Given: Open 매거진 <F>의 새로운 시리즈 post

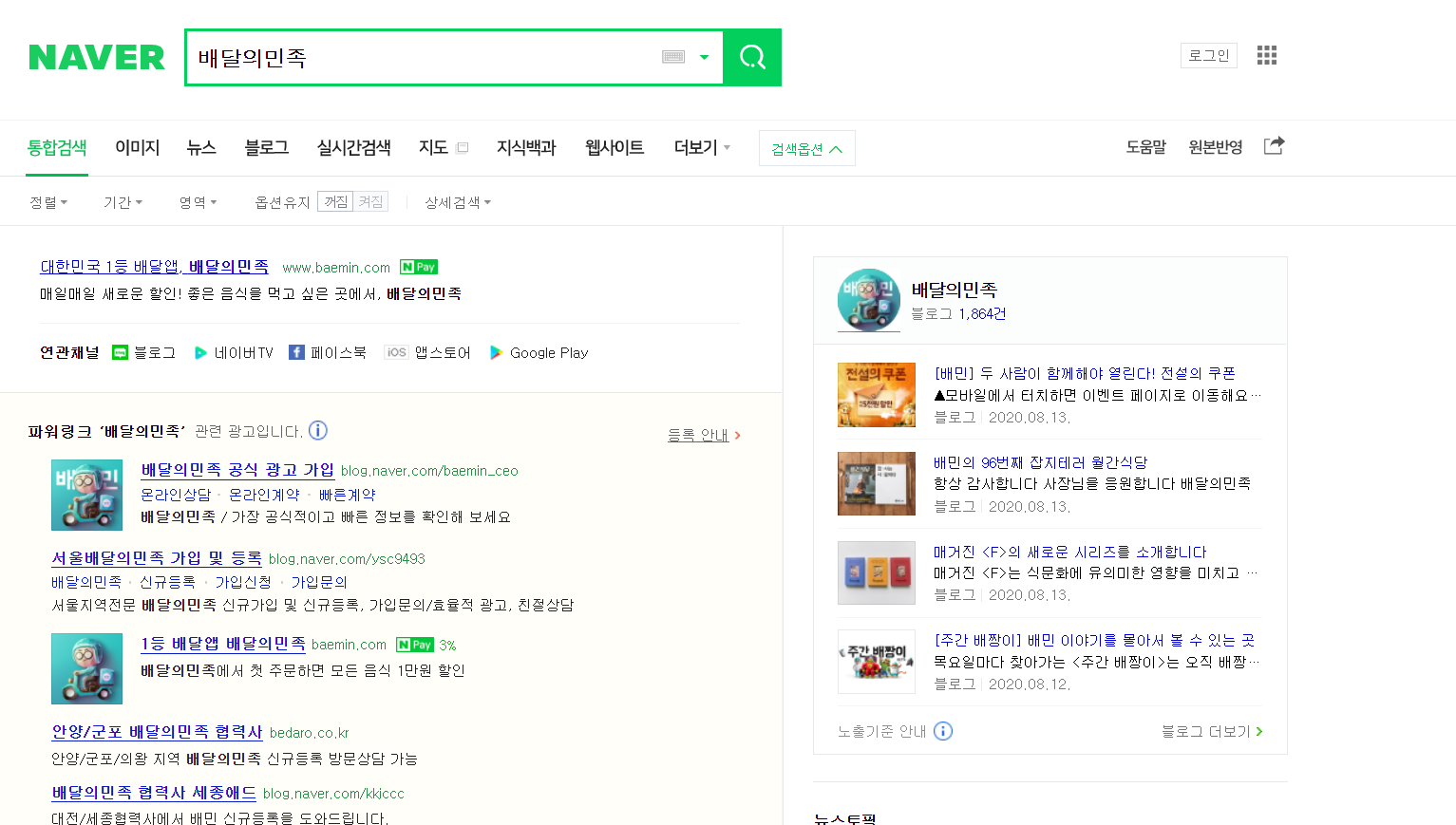Looking at the screenshot, I should [1069, 552].
